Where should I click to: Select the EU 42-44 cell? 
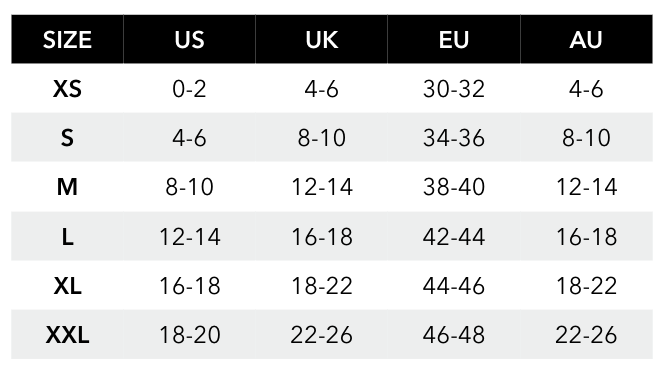coord(454,236)
